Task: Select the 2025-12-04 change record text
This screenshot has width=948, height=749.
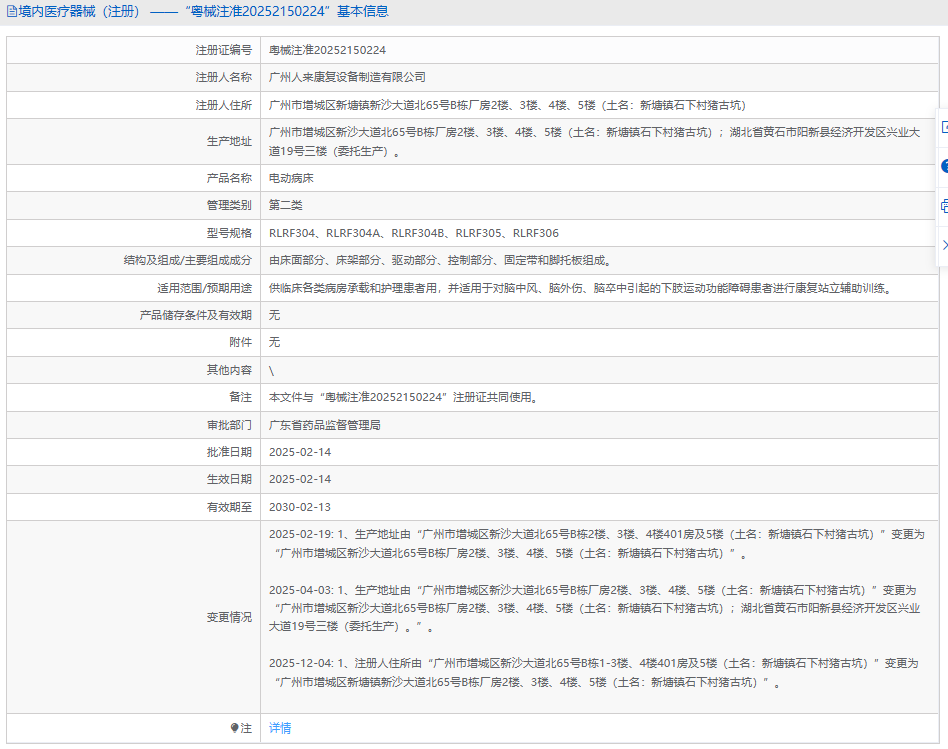Action: point(594,673)
